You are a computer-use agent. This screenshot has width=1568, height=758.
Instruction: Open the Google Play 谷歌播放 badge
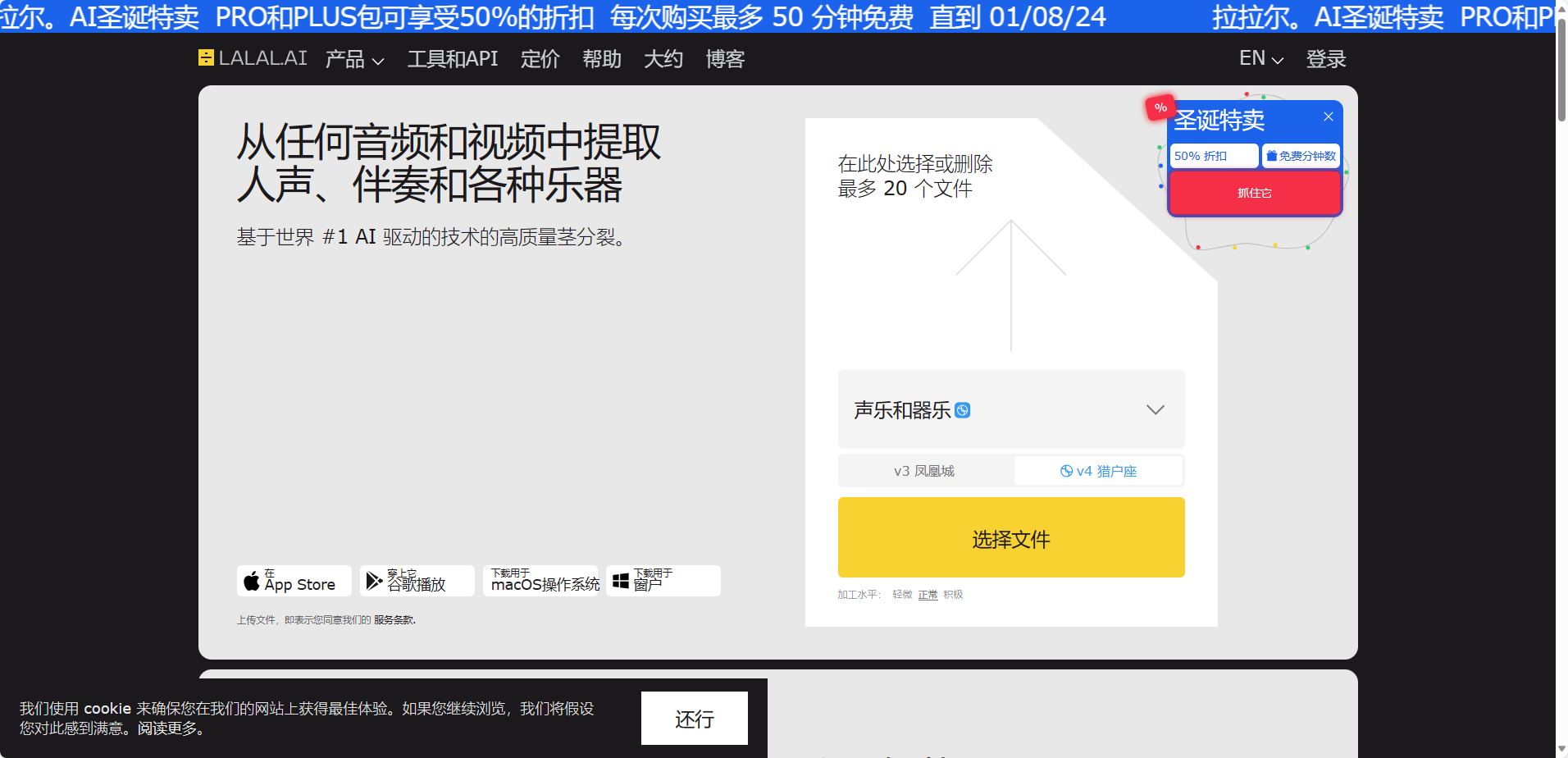tap(417, 581)
